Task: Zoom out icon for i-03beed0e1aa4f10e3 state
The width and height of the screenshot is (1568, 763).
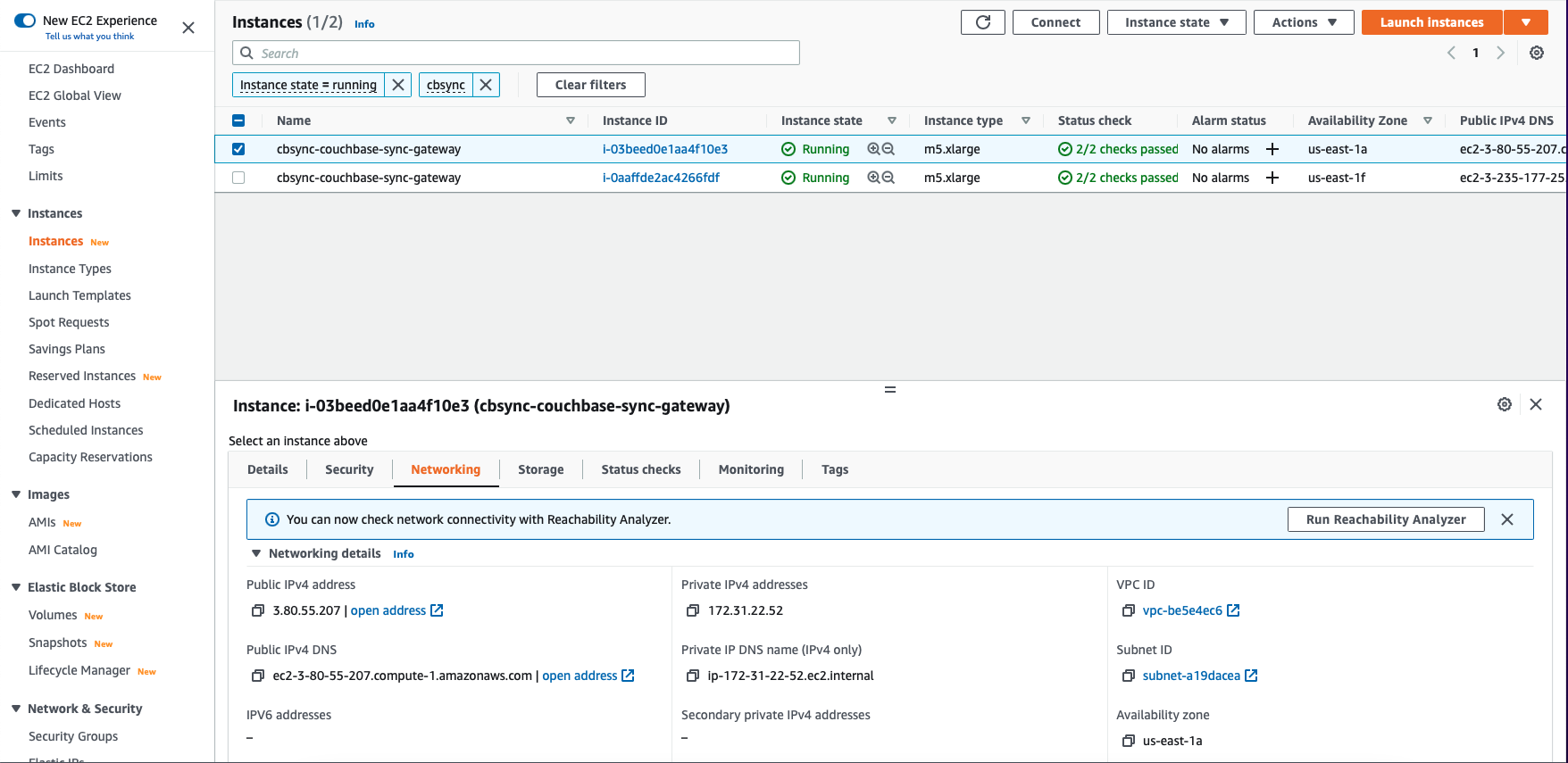Action: pyautogui.click(x=888, y=149)
